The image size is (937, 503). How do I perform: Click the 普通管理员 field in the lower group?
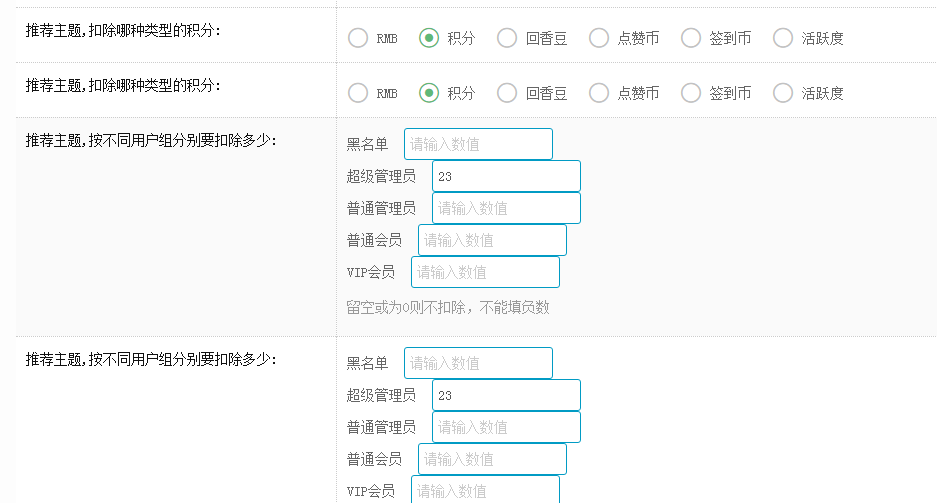click(506, 427)
